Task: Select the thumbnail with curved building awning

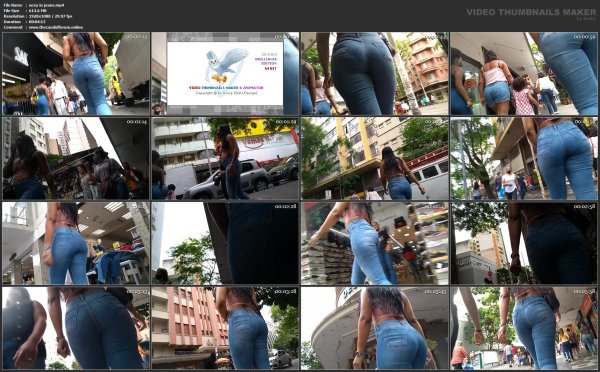Action: pos(375,328)
